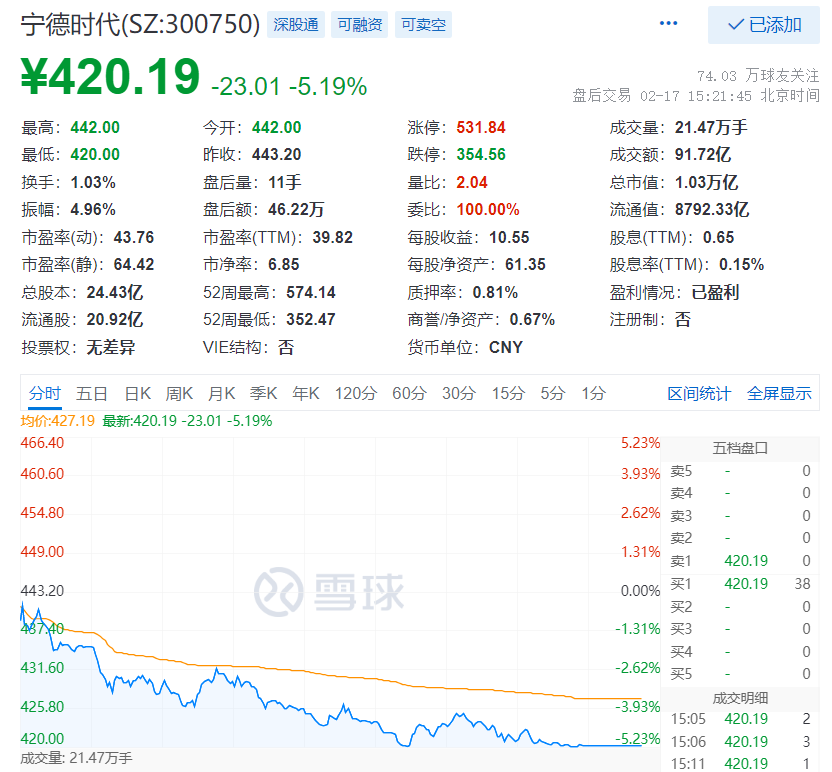The height and width of the screenshot is (772, 832).
Task: Click the 成交量: 21.47万手 label below chart
Action: click(76, 758)
